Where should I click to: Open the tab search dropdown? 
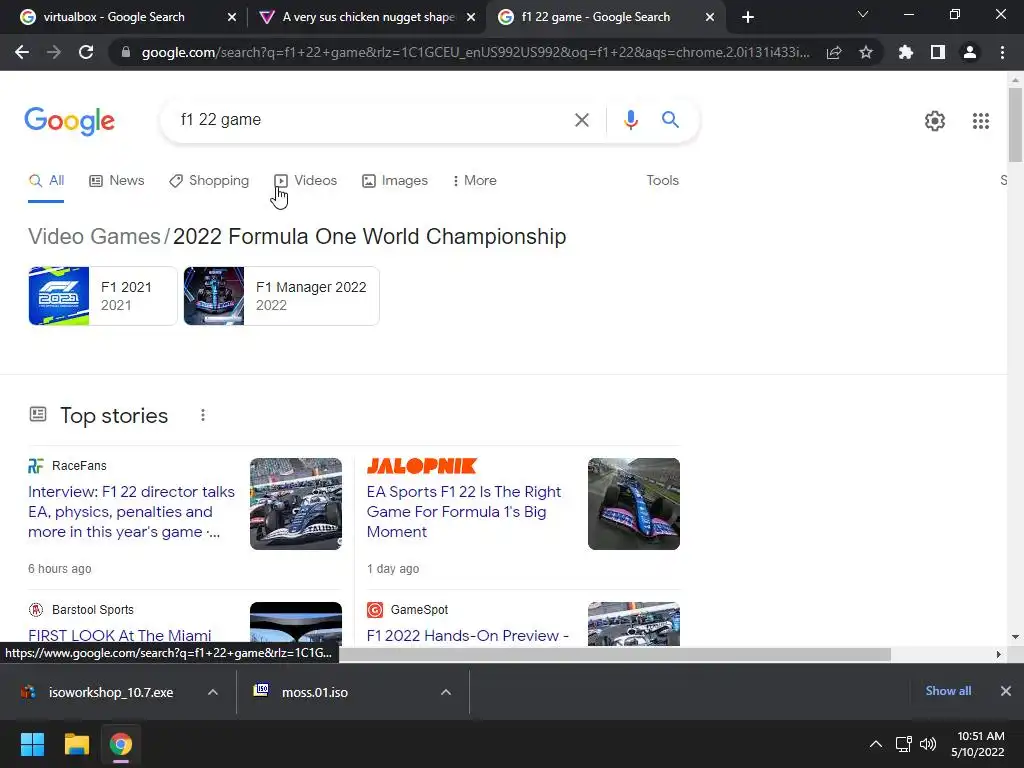tap(863, 14)
